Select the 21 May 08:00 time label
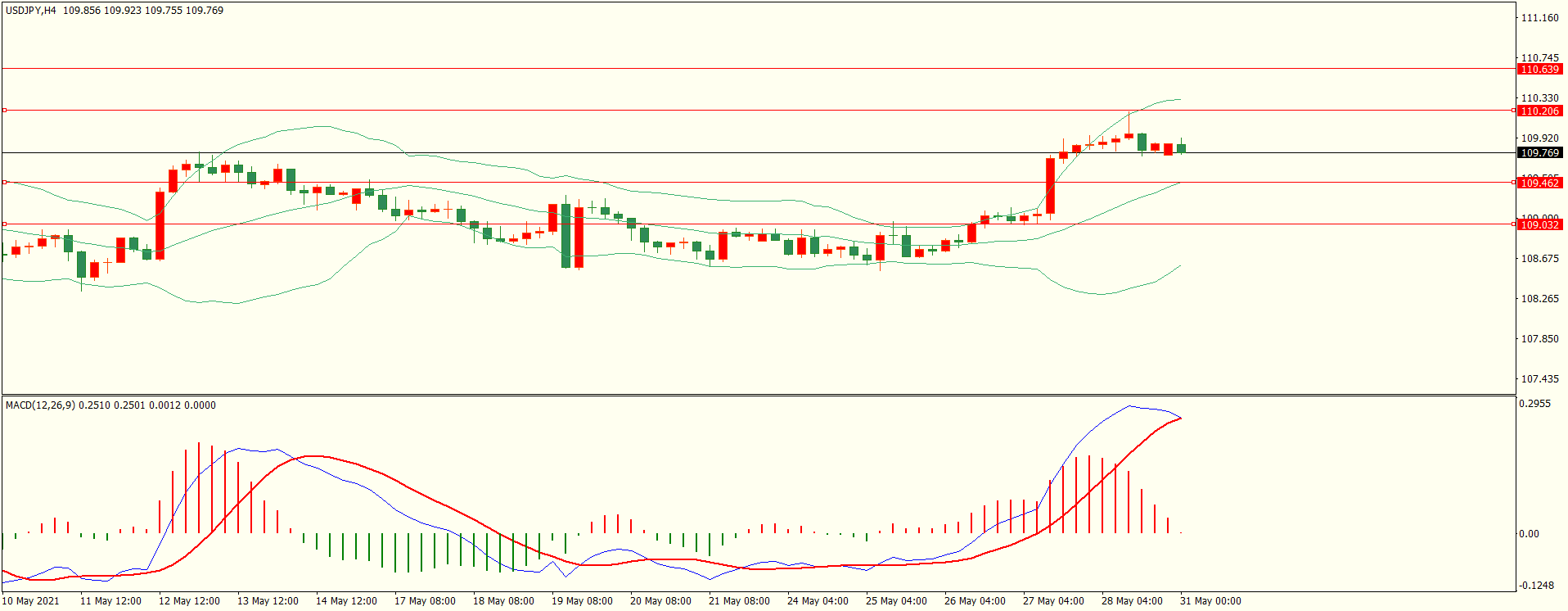The height and width of the screenshot is (611, 1568). pos(739,601)
